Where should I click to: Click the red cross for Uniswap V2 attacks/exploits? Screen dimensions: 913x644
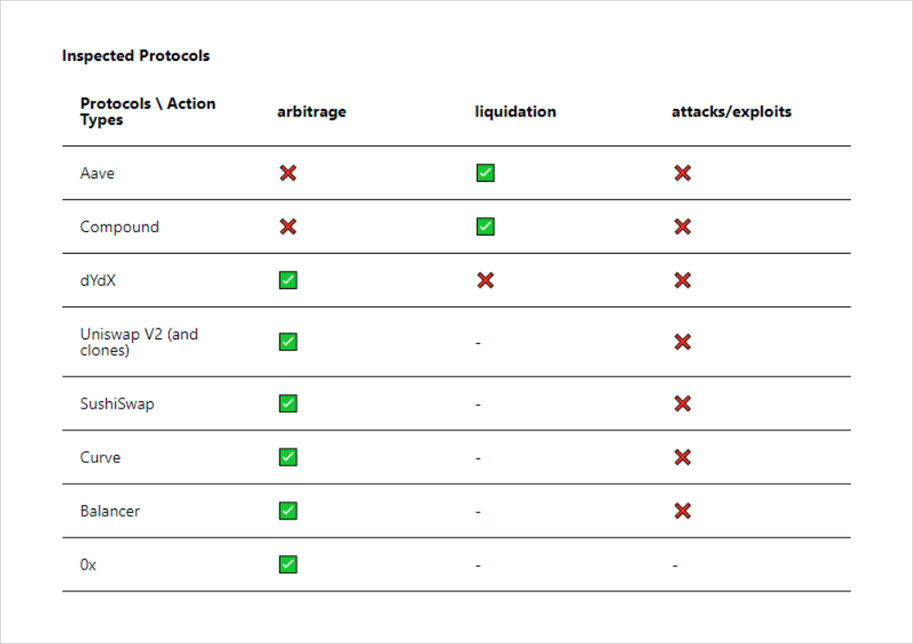point(682,342)
